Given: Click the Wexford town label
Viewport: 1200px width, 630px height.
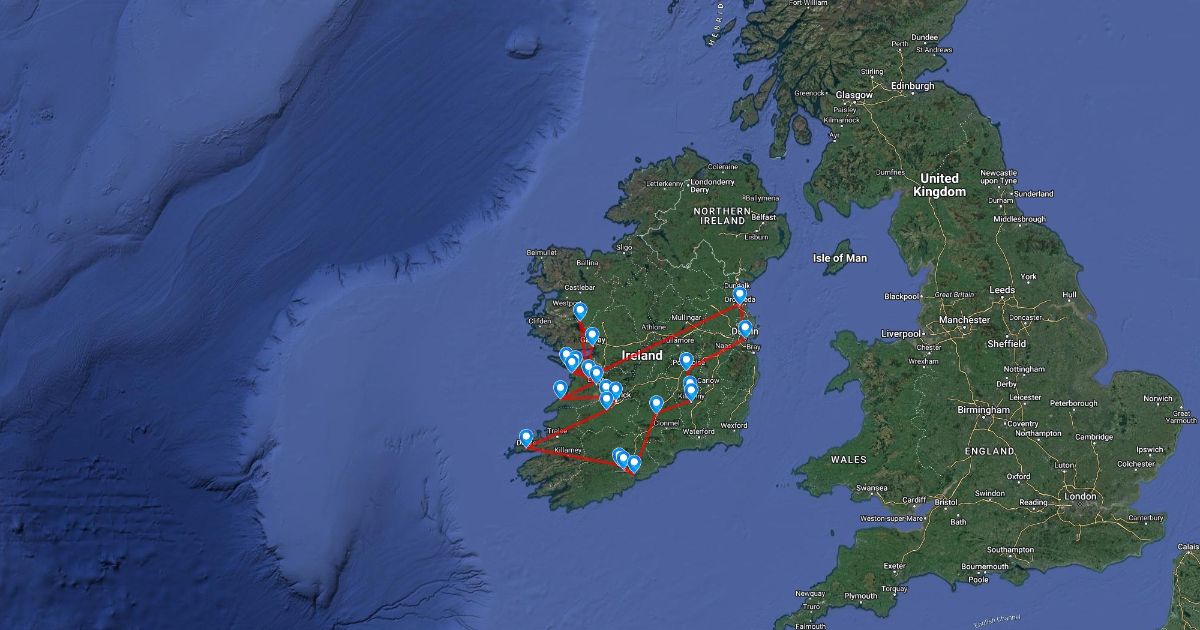Looking at the screenshot, I should pos(733,425).
